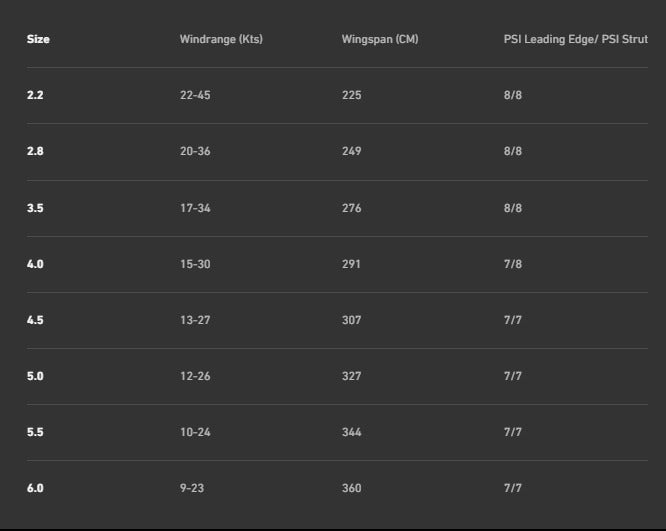Click the Windrange (Kts) column header
The image size is (666, 531).
pos(221,40)
